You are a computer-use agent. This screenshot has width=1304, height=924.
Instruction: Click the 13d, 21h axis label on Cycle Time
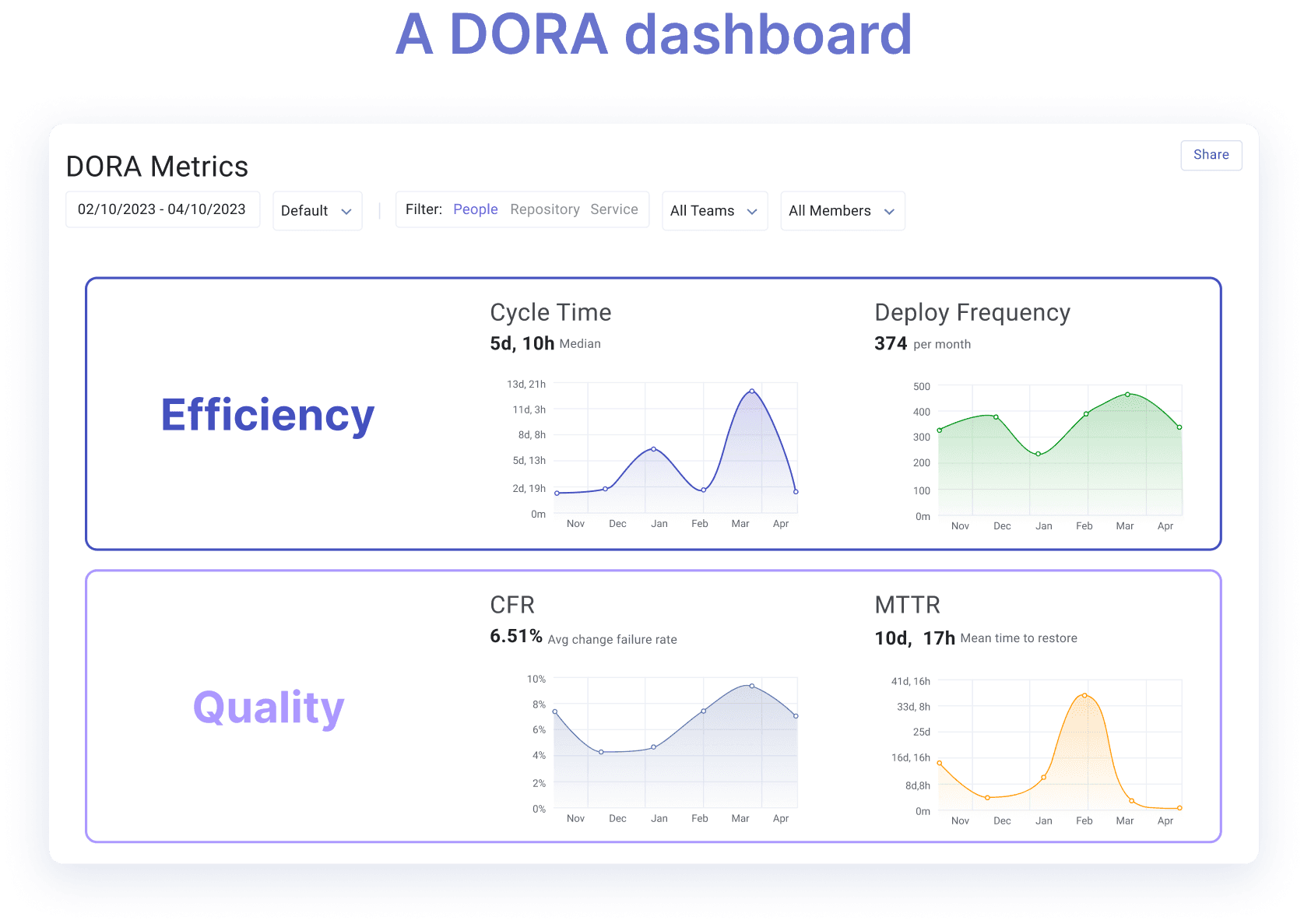[x=526, y=384]
